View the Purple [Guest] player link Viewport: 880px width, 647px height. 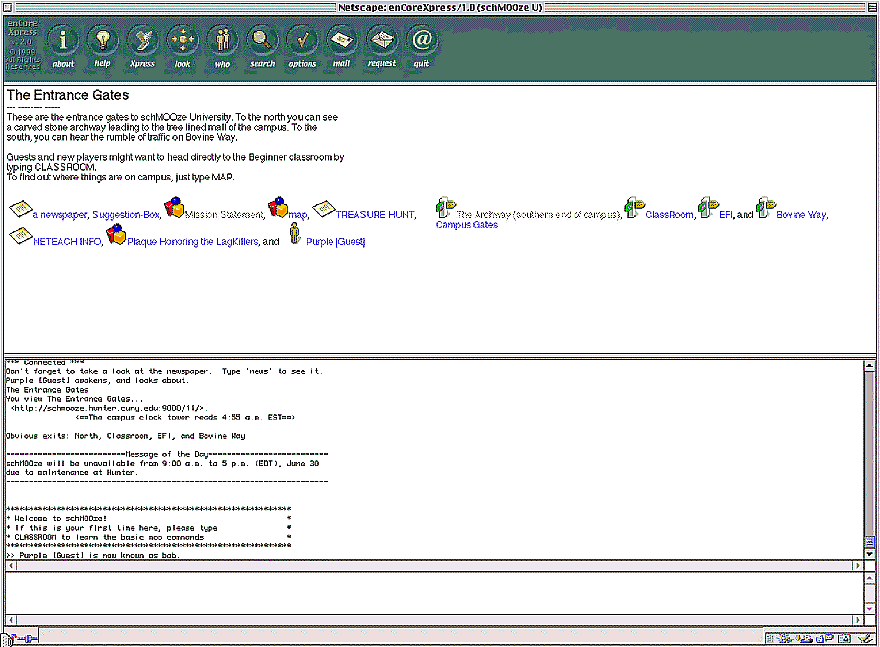(x=336, y=242)
